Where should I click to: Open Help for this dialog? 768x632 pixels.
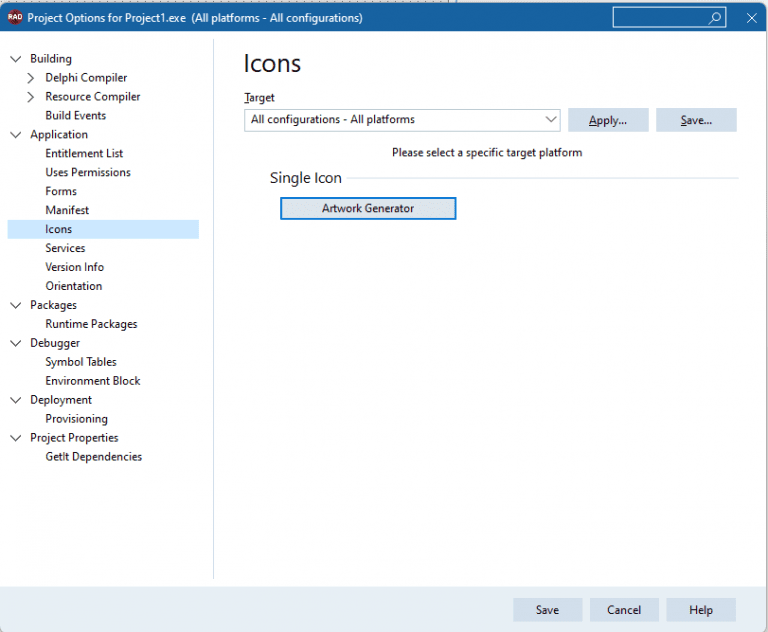point(701,610)
